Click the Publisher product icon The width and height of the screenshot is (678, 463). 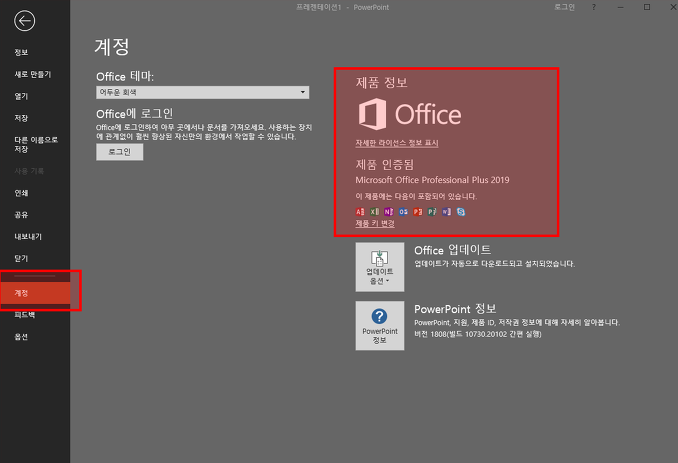click(432, 211)
